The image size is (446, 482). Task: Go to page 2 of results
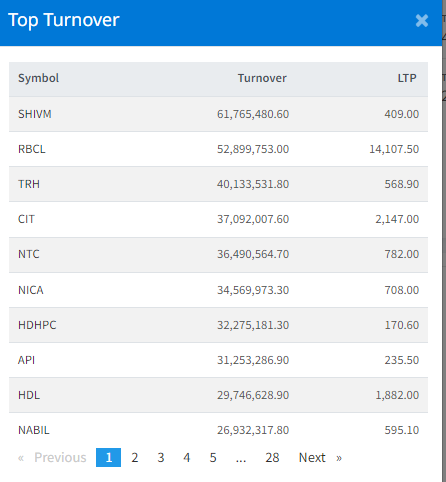(x=135, y=457)
